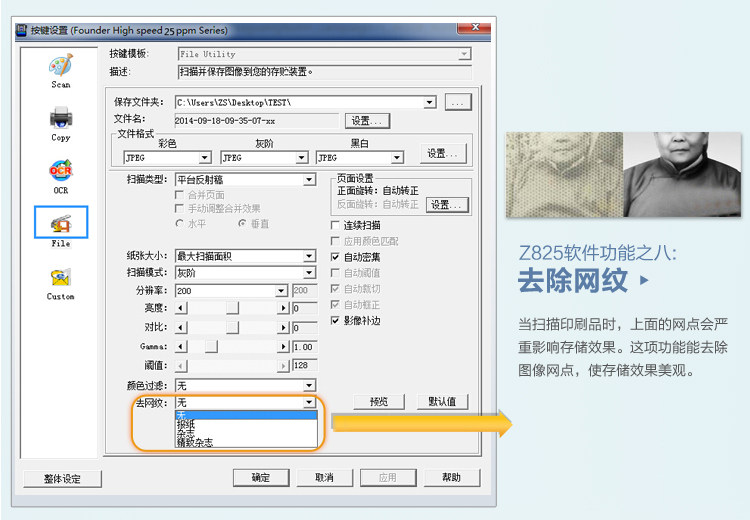Expand the 彩色 JPEG format dropdown

coord(205,157)
